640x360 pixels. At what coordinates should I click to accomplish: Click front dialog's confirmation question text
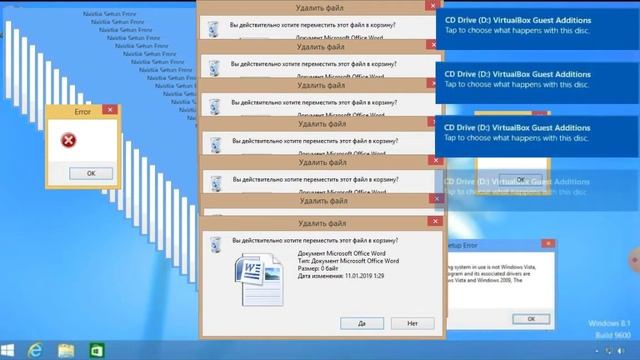315,241
